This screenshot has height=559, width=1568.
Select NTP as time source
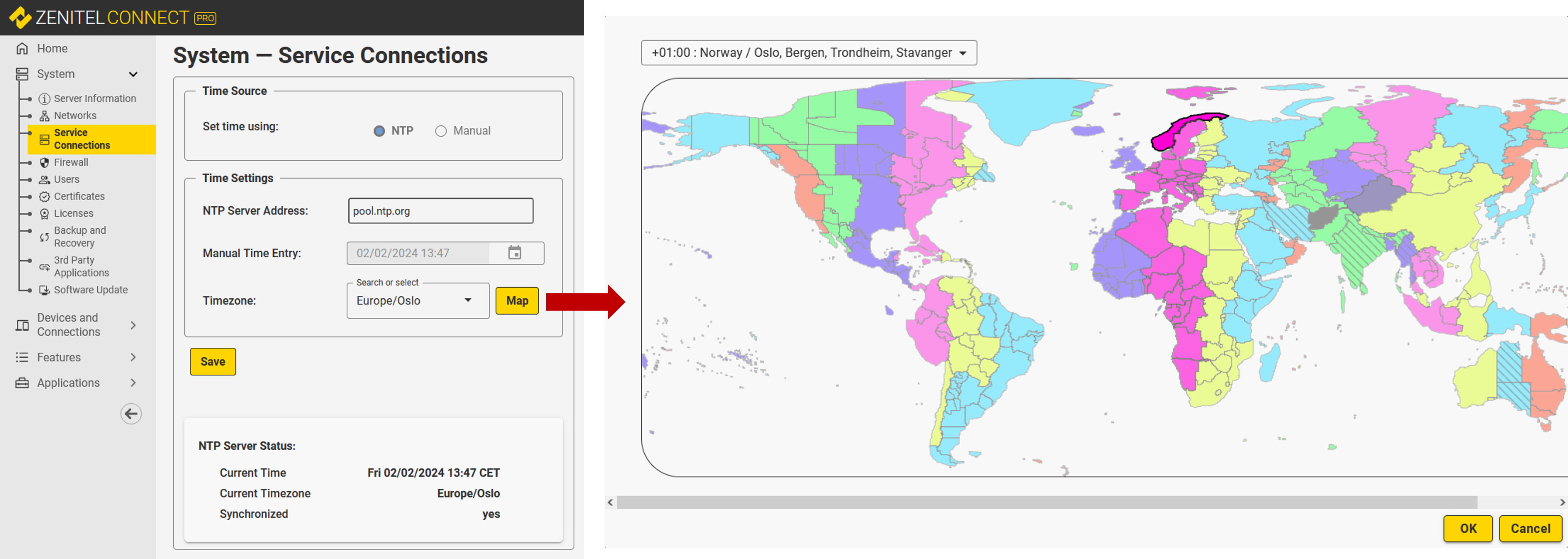pos(379,131)
